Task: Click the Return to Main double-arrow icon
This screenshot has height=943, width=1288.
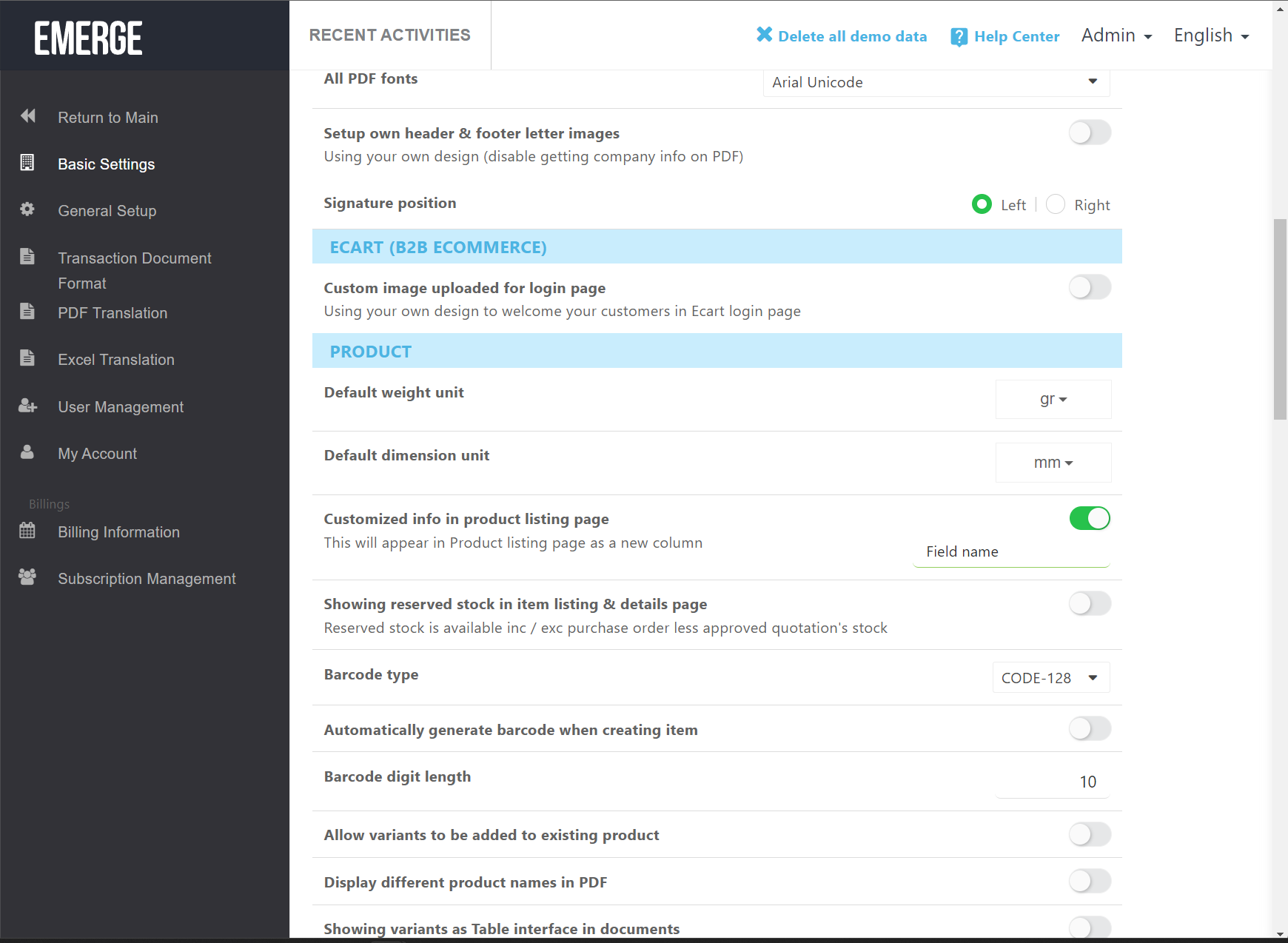Action: click(x=28, y=116)
